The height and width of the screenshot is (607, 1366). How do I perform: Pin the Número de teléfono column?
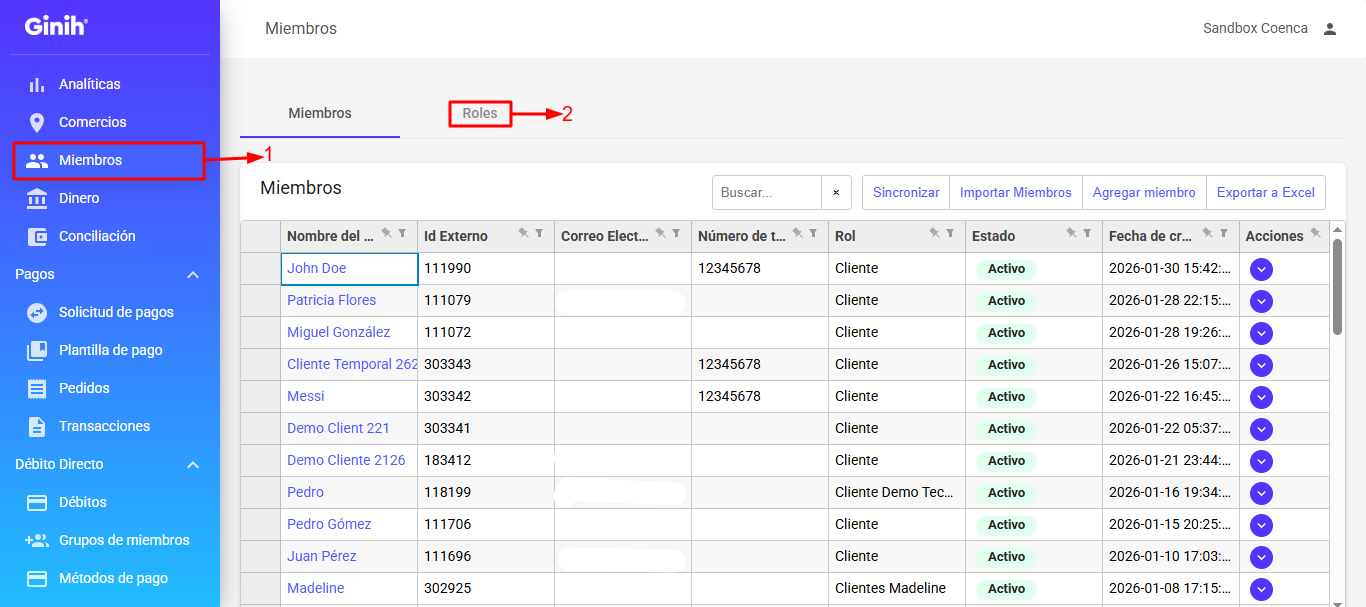click(797, 233)
